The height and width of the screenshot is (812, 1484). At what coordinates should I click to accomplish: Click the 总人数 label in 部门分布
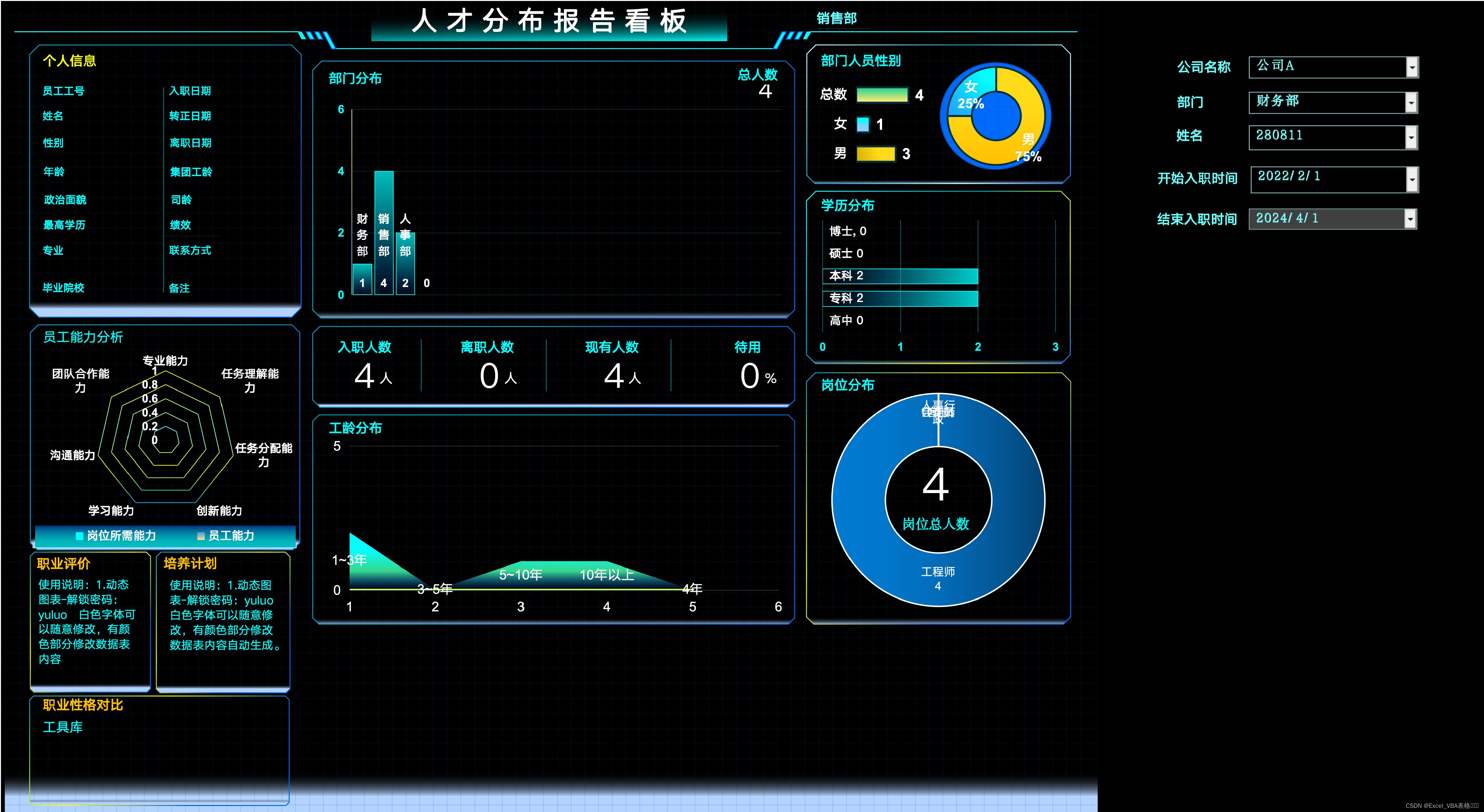pyautogui.click(x=758, y=75)
